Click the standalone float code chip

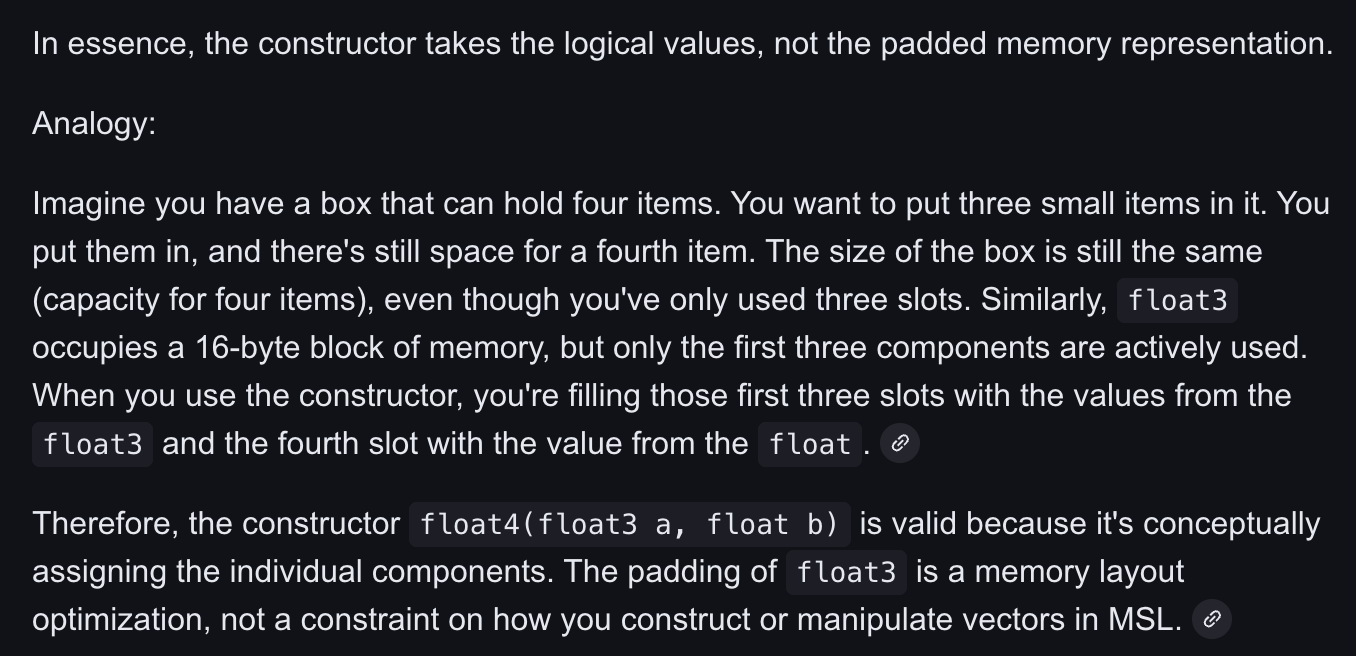(x=810, y=444)
